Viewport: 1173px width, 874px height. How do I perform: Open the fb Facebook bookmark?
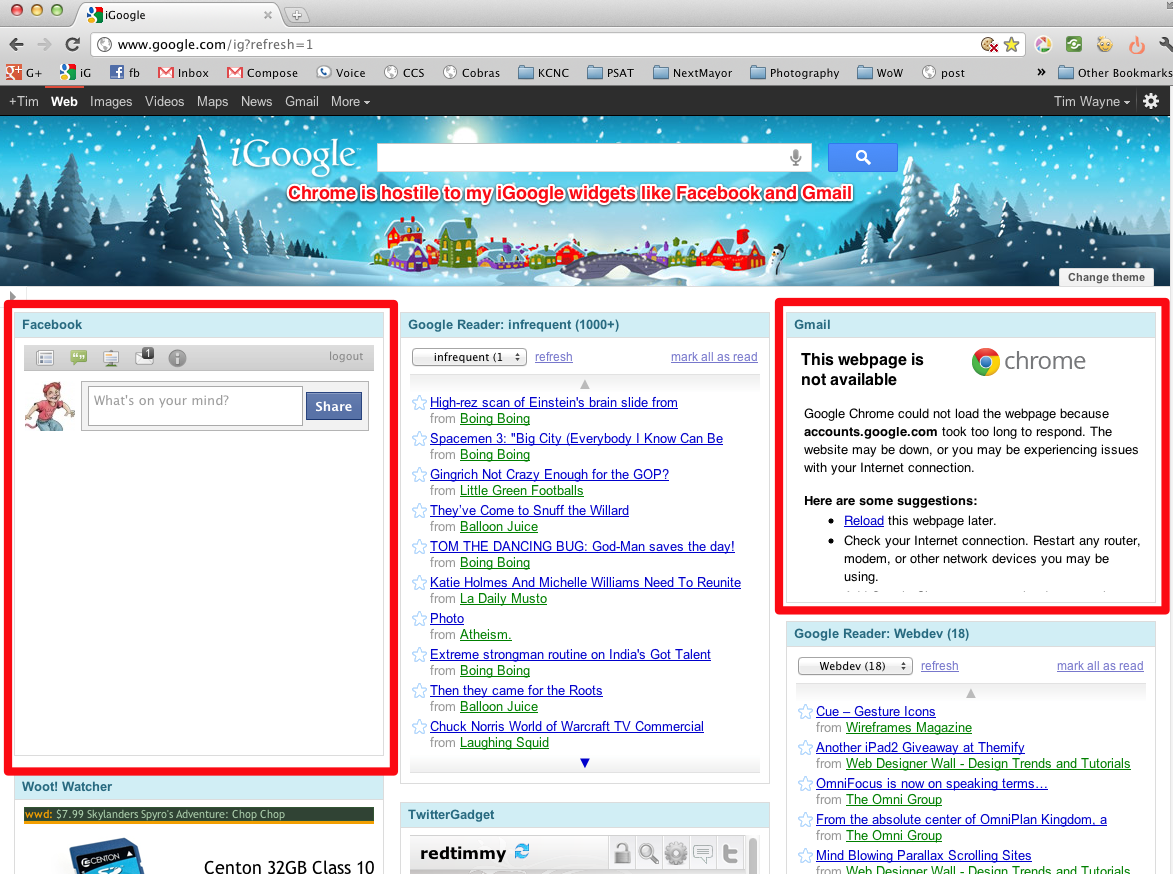125,73
